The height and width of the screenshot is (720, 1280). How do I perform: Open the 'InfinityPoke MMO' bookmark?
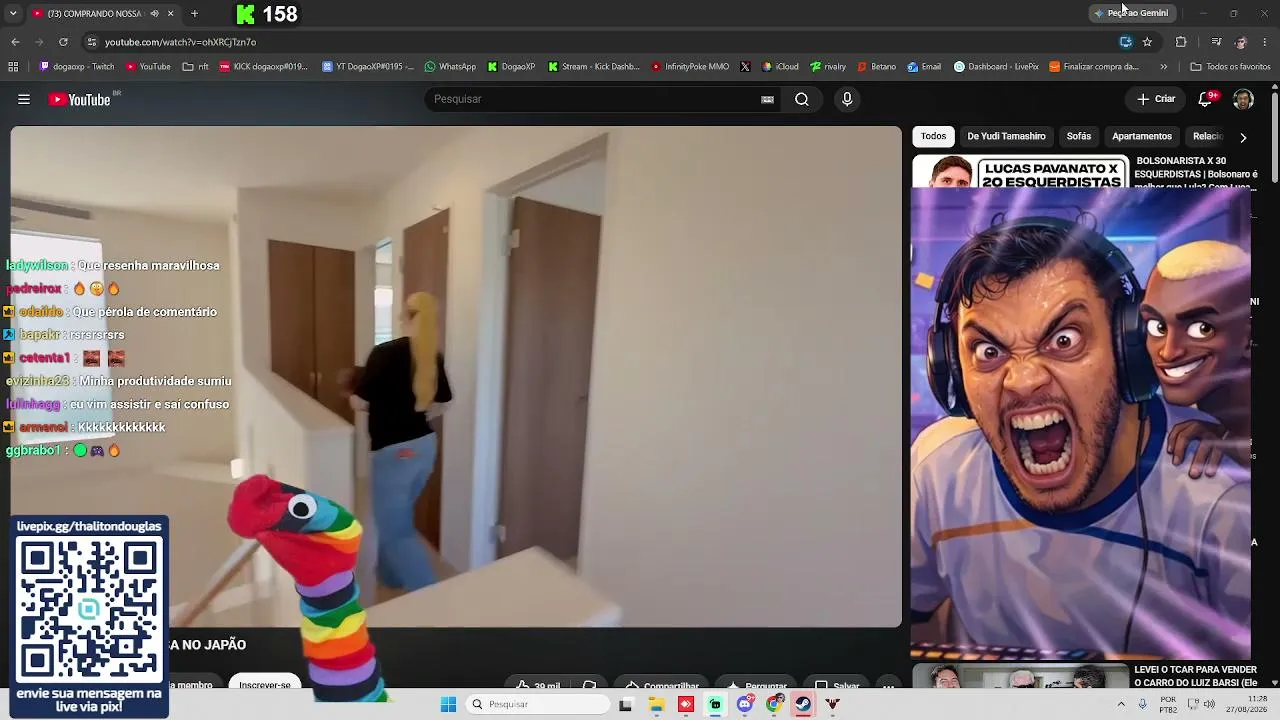click(x=690, y=67)
